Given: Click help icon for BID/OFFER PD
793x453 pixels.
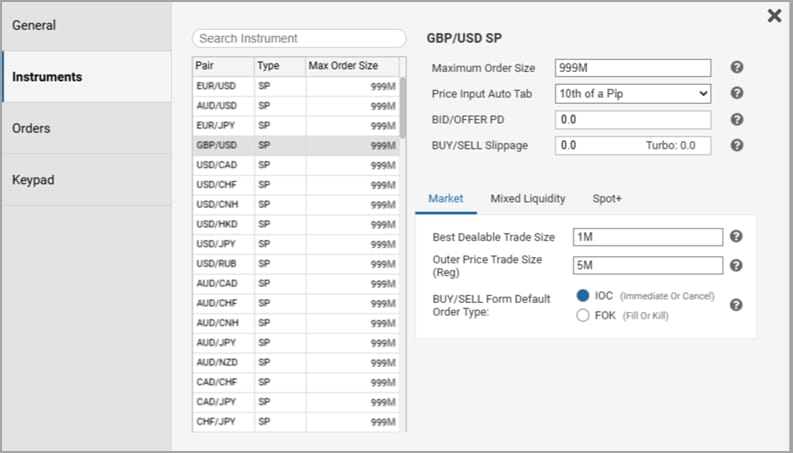Looking at the screenshot, I should pyautogui.click(x=737, y=119).
